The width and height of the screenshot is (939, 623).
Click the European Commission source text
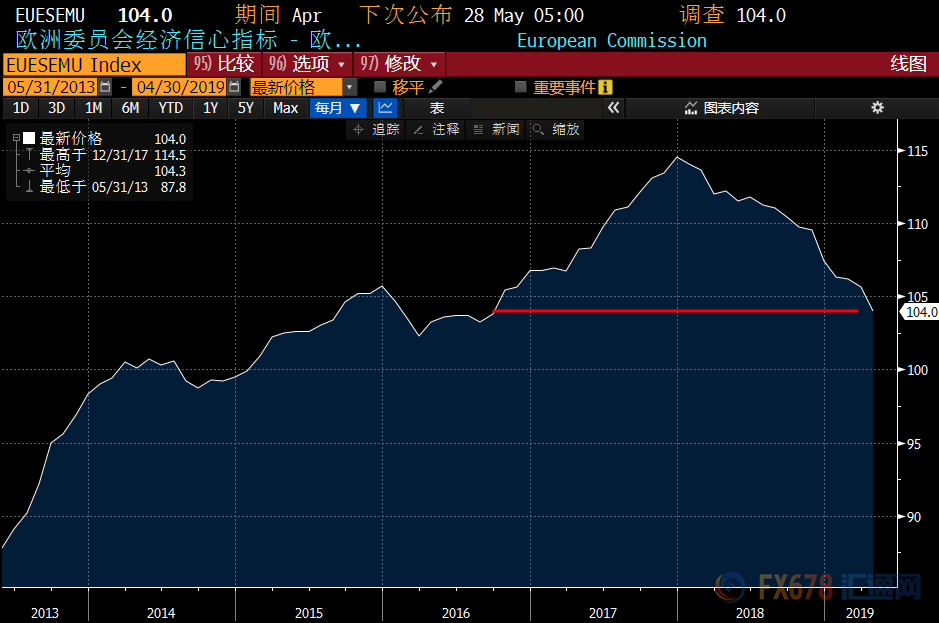(611, 41)
